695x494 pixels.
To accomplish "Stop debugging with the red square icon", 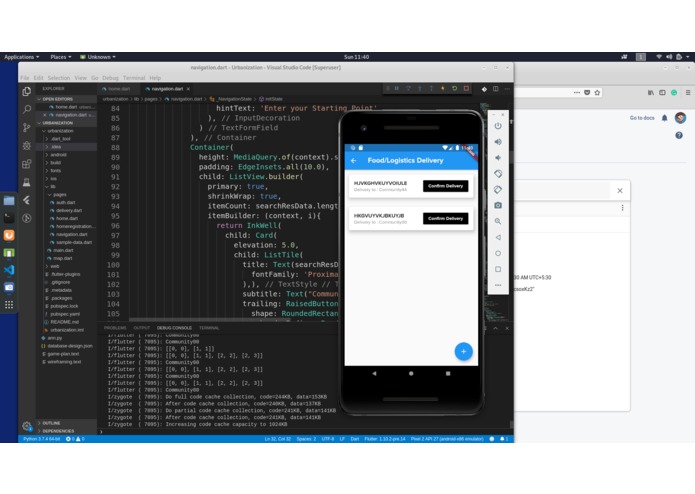I will (x=466, y=89).
